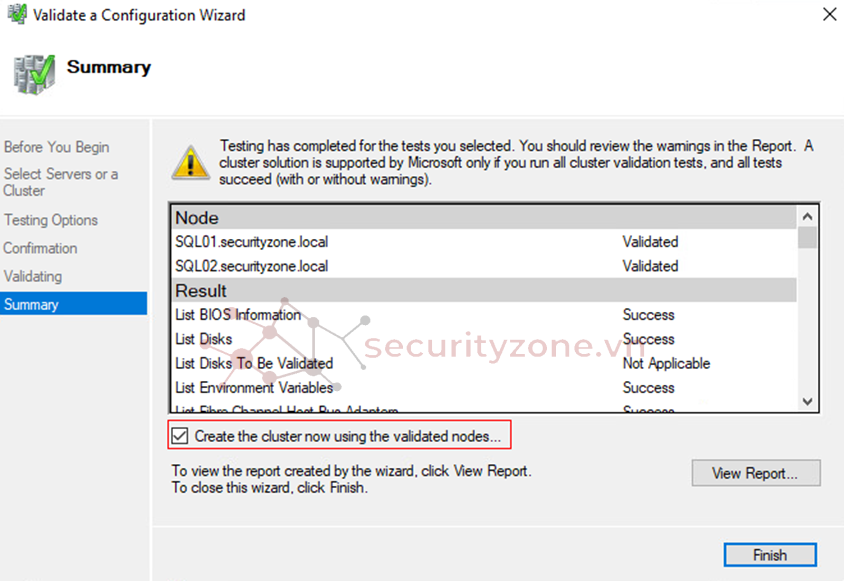The height and width of the screenshot is (581, 844).
Task: Open the Before You Begin step
Action: pyautogui.click(x=56, y=147)
